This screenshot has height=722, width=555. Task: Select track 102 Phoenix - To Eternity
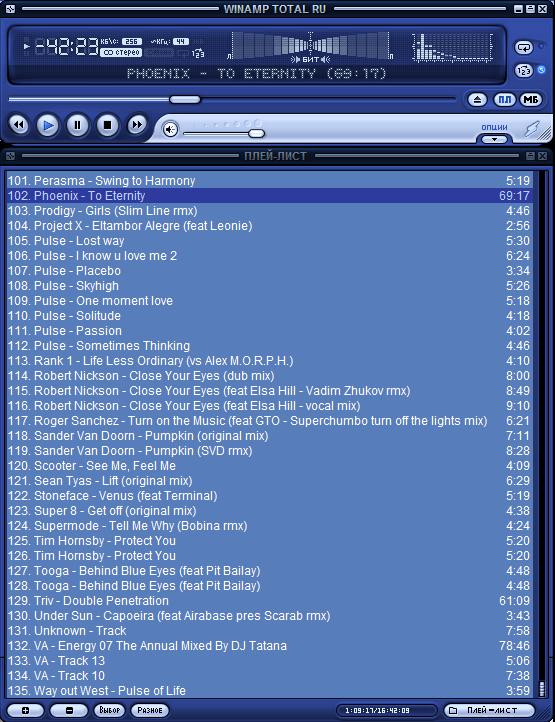pos(269,196)
